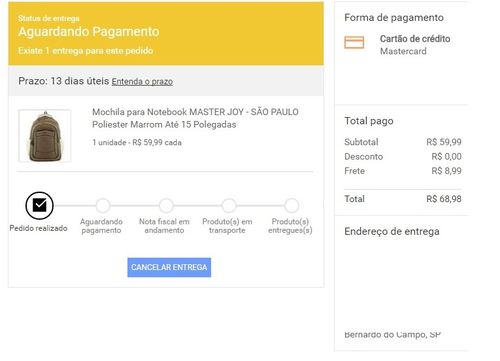
Task: Click the Aguardando pagamento step circle
Action: 103,205
